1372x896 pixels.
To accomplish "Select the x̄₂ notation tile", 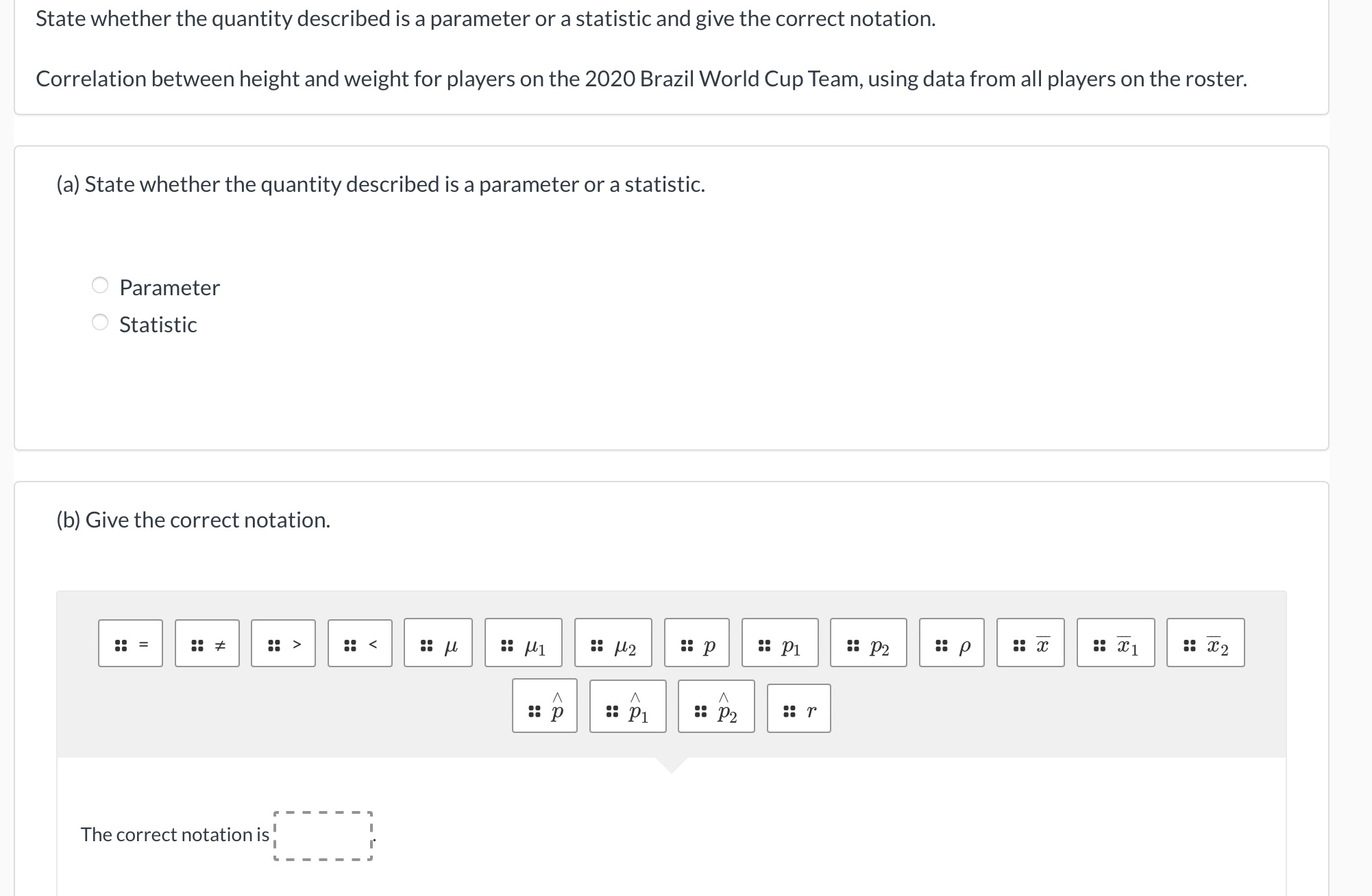I will [1205, 644].
